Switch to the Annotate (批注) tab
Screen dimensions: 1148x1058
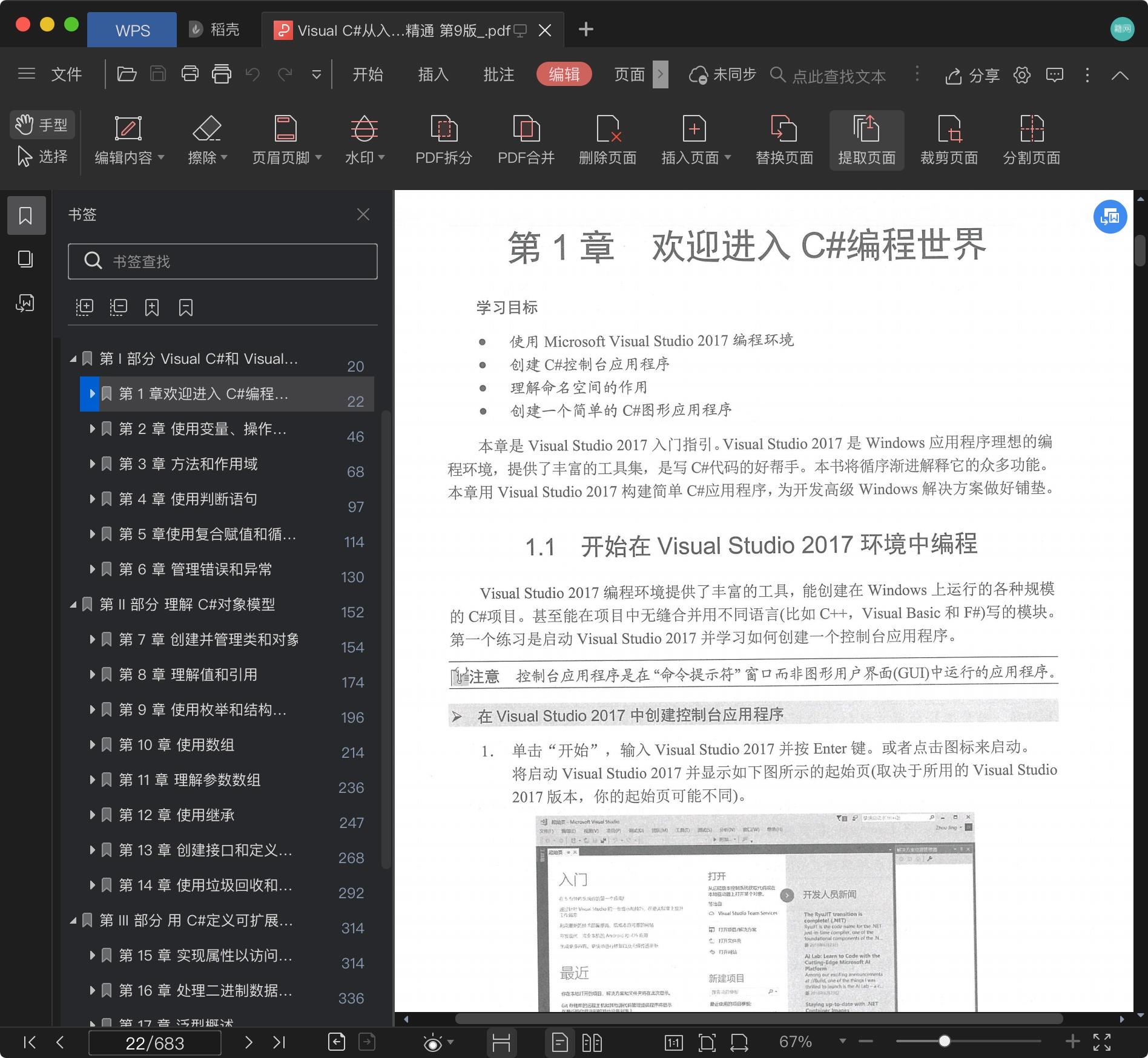498,74
